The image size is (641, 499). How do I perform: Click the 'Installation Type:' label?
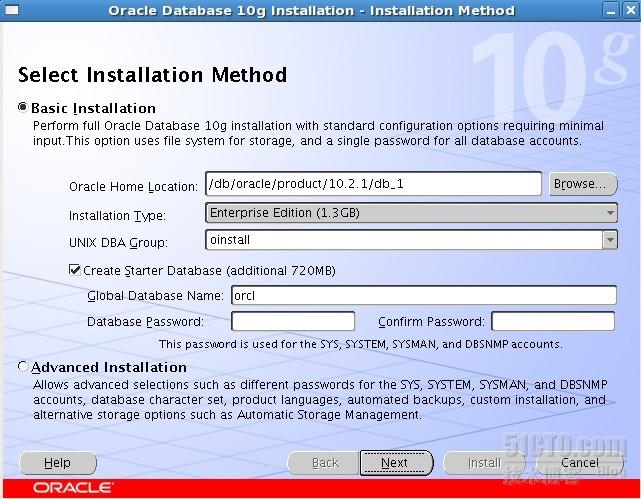117,215
